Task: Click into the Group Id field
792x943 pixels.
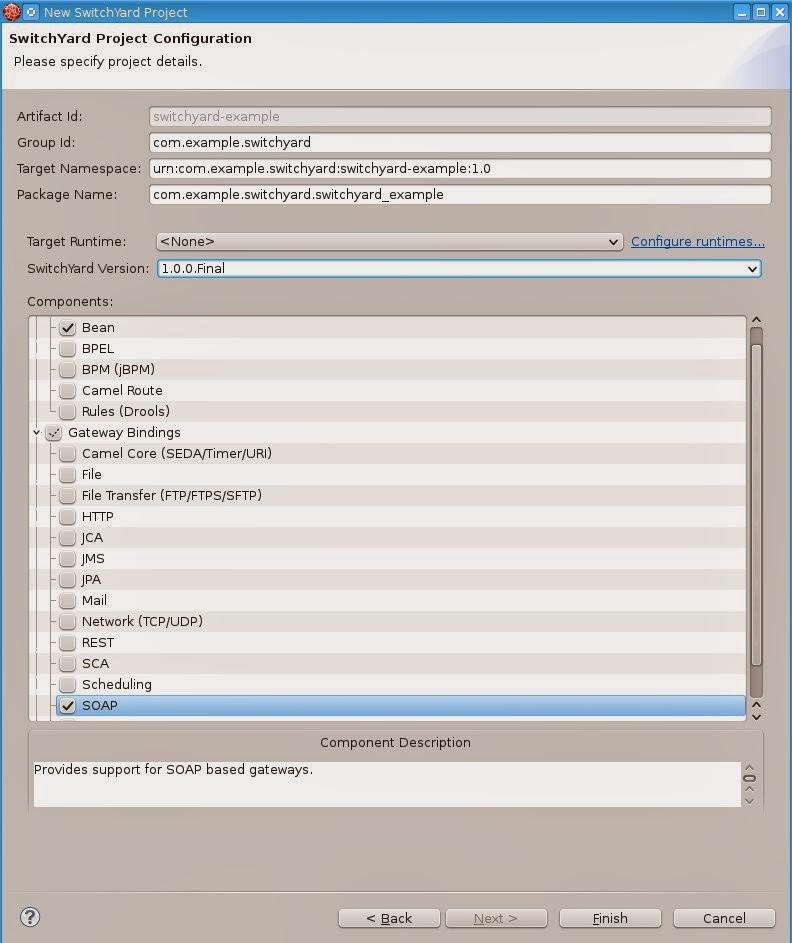Action: coord(460,143)
